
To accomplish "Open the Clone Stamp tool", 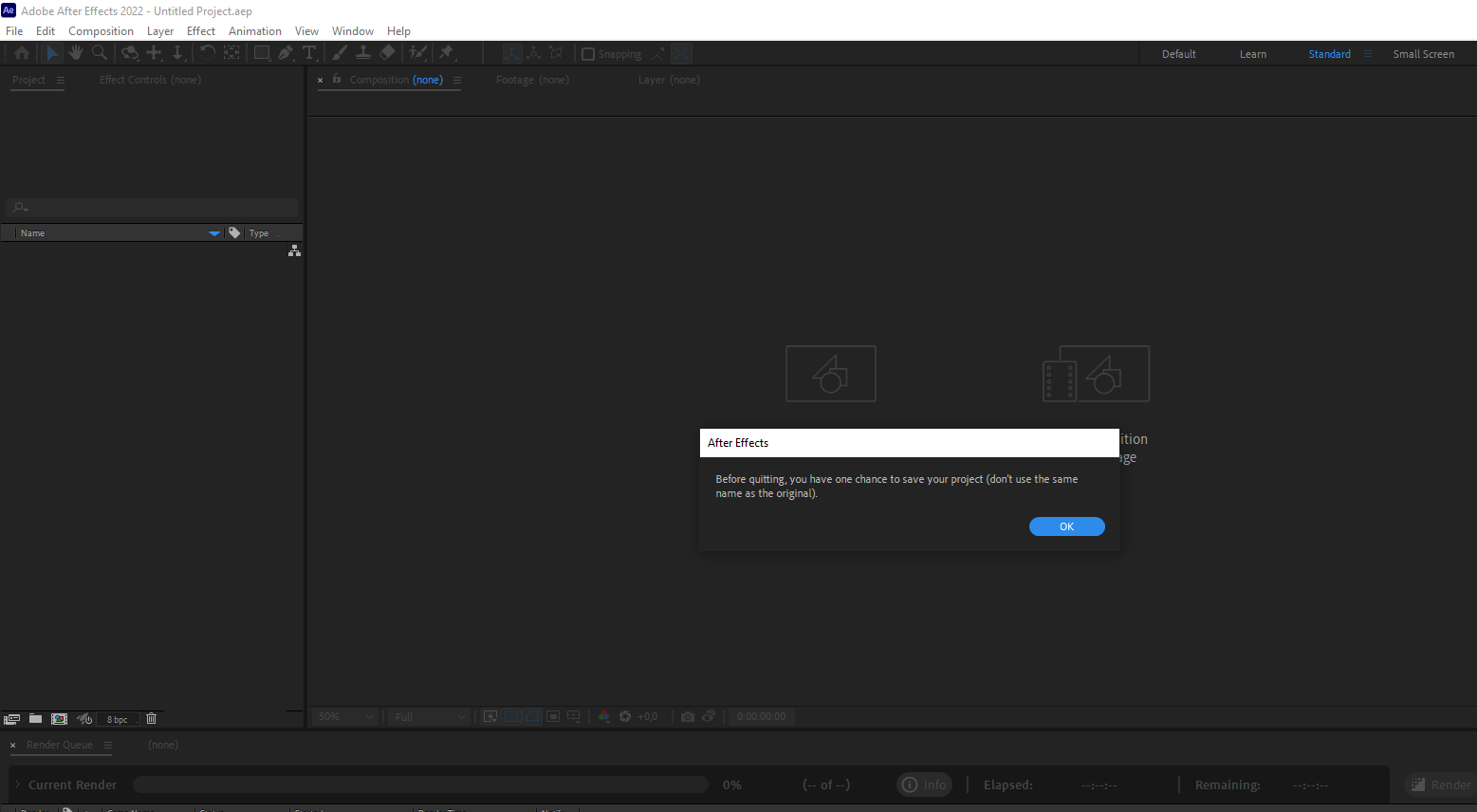I will coord(363,53).
